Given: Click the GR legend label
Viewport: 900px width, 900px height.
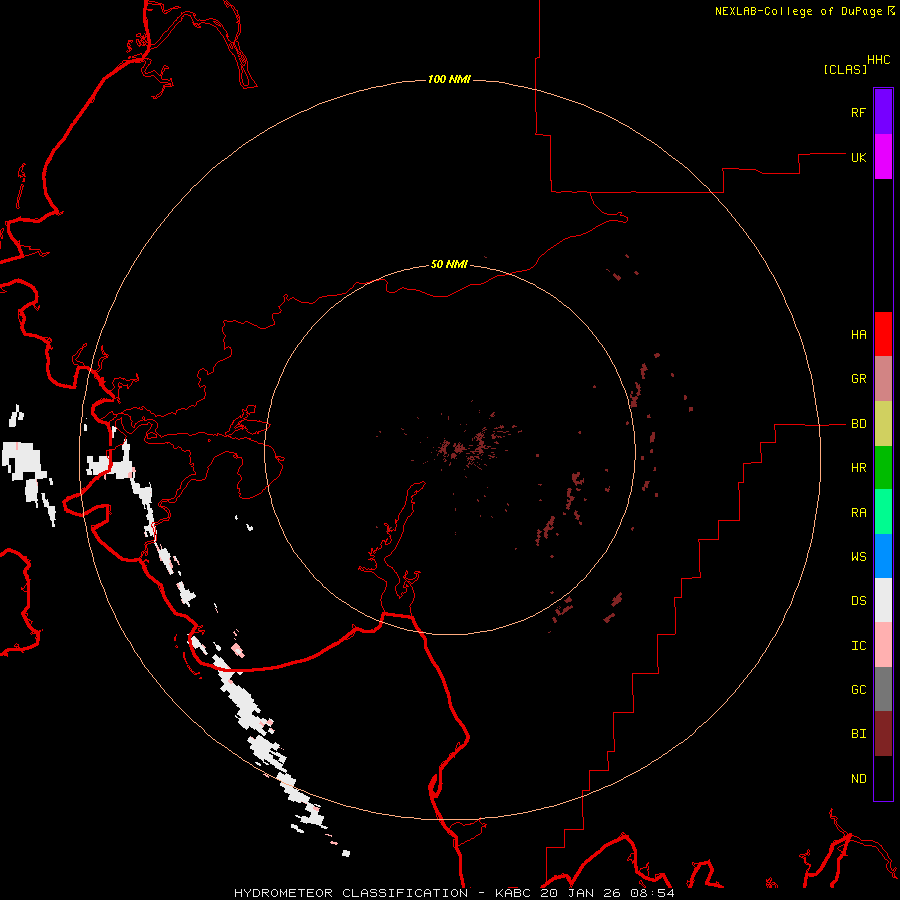Looking at the screenshot, I should click(858, 379).
